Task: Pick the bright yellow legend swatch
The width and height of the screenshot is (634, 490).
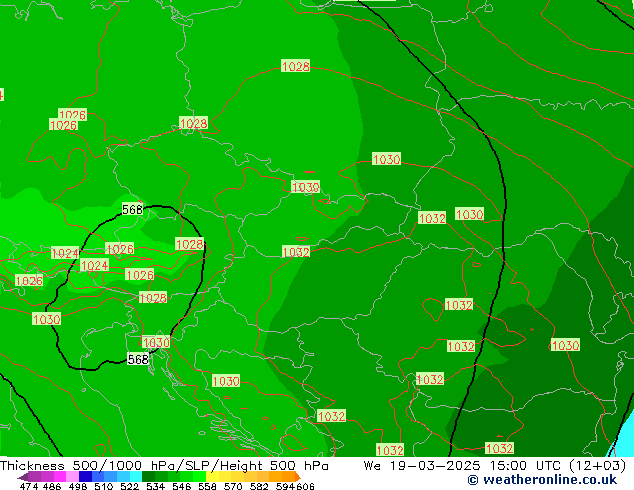Action: 212,477
